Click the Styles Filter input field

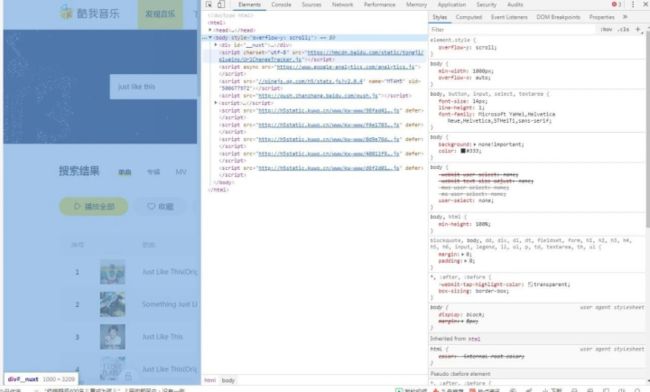512,29
